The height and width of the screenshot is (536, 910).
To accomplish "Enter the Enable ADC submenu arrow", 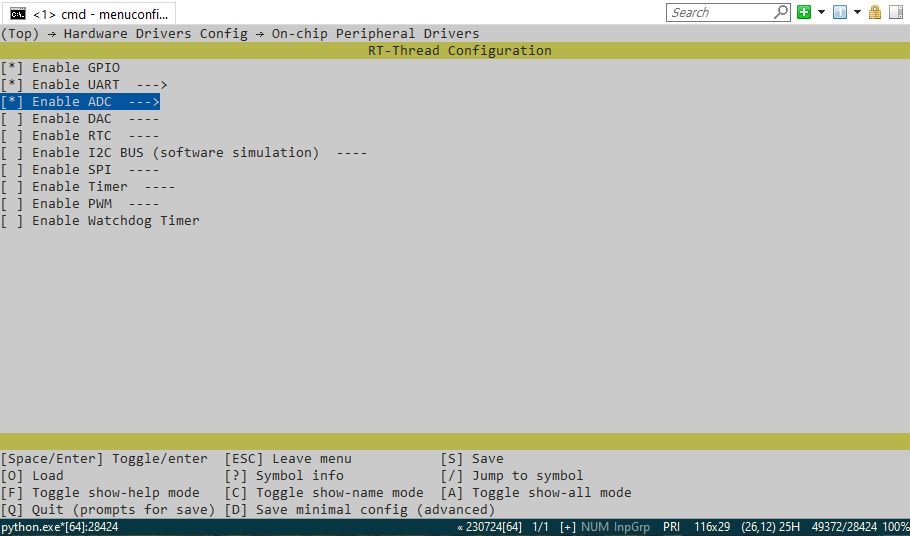I will click(144, 102).
